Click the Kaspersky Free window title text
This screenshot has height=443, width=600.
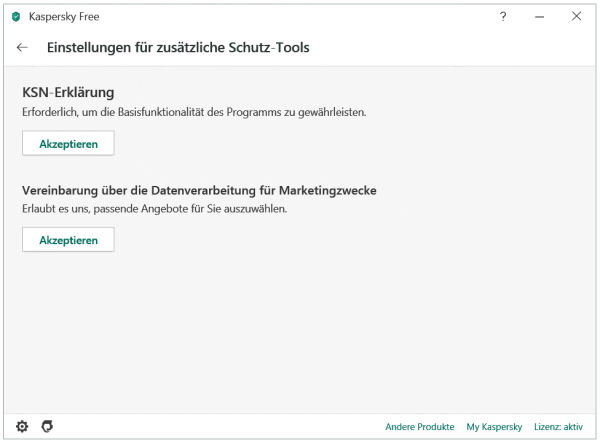pos(62,16)
